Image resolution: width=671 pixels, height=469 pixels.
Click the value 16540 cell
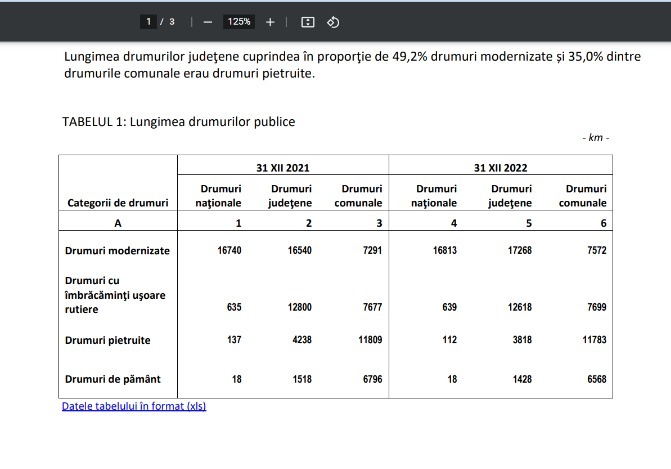tap(300, 250)
